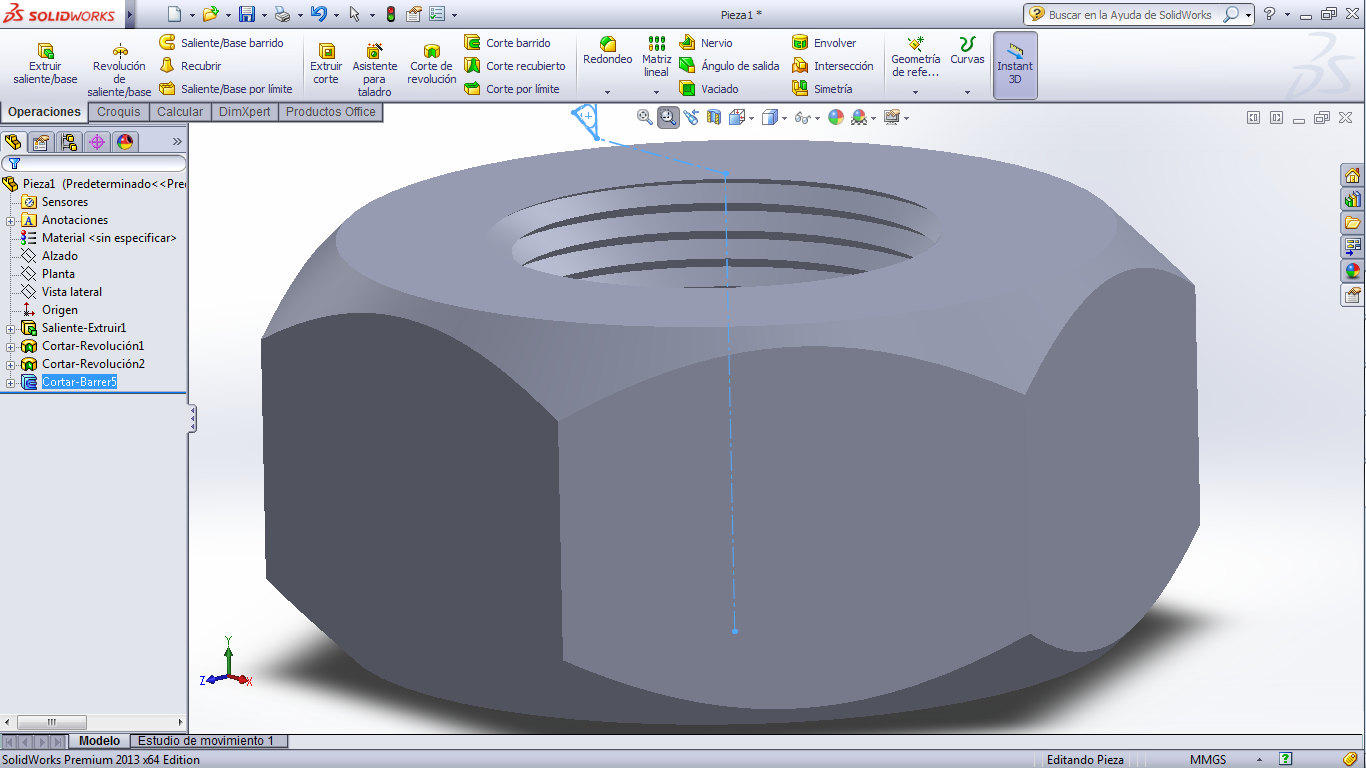The width and height of the screenshot is (1366, 768).
Task: Click the Redondeo fillet tool
Action: point(608,51)
